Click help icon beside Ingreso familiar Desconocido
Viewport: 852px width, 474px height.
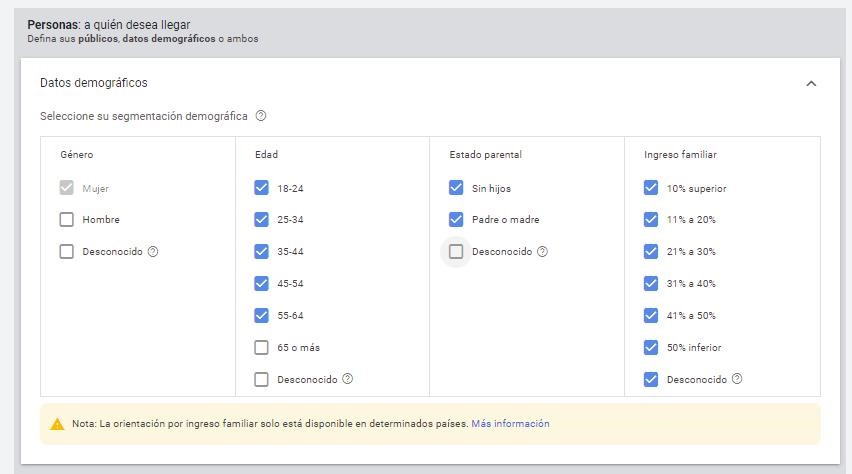point(737,379)
